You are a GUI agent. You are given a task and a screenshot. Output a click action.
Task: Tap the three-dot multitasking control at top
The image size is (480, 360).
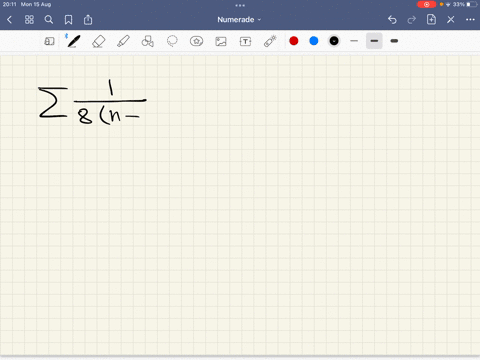tap(240, 5)
